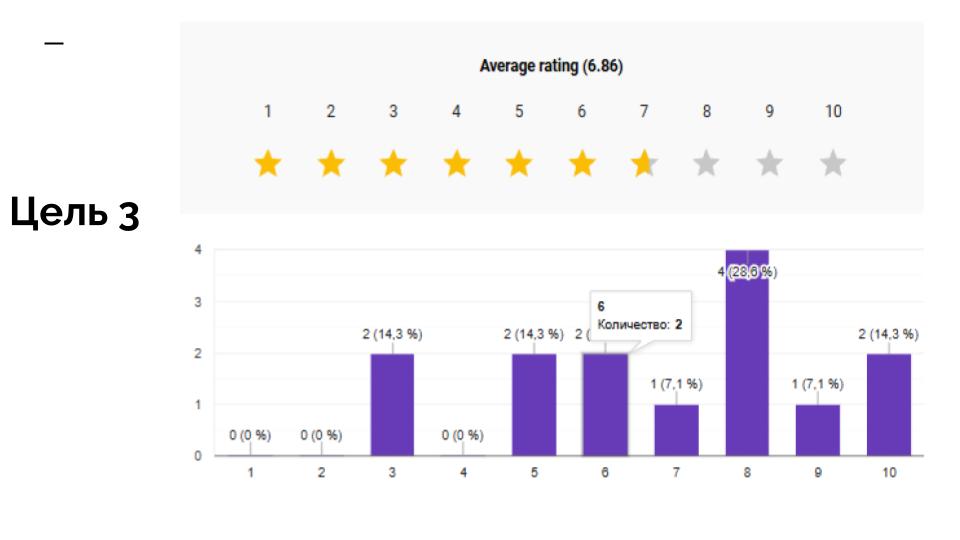Click the fifth gold rating star
The width and height of the screenshot is (960, 540).
[x=518, y=163]
